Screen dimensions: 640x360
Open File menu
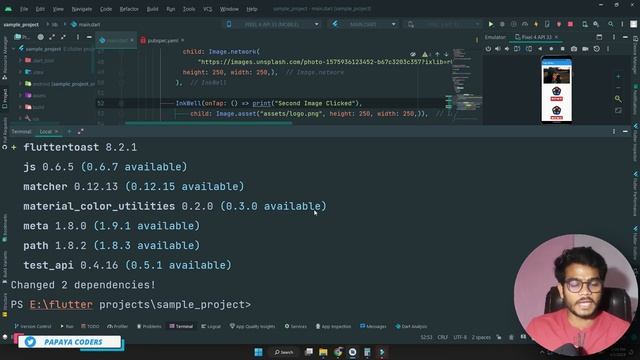(24, 9)
